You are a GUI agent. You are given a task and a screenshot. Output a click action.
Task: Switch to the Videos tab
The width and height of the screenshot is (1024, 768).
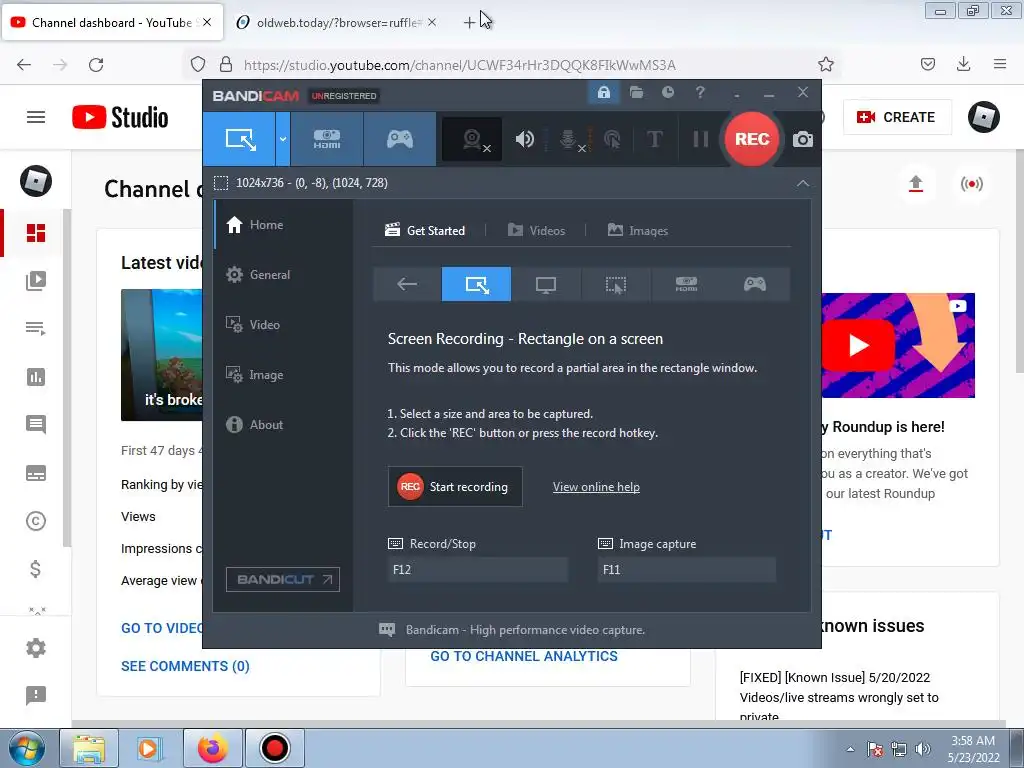click(x=536, y=231)
